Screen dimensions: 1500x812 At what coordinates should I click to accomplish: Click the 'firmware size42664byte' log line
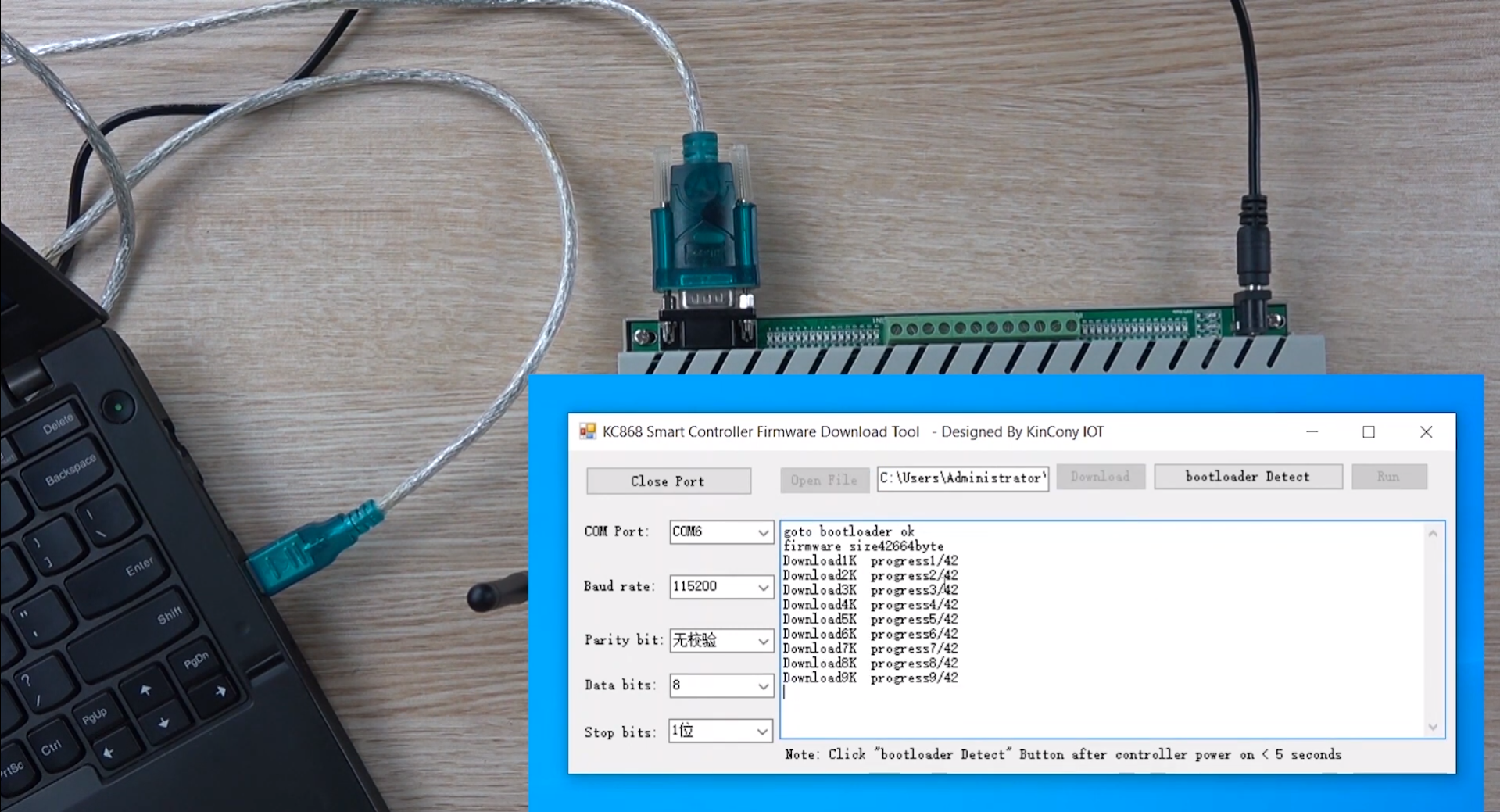pos(863,546)
